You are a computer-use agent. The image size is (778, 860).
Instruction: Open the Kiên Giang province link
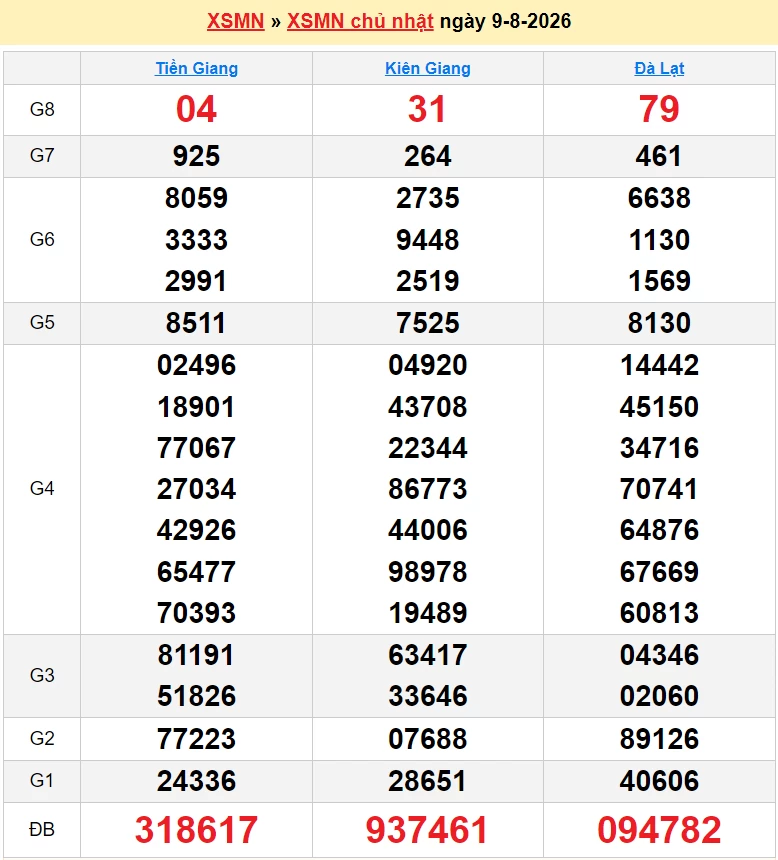pyautogui.click(x=427, y=69)
